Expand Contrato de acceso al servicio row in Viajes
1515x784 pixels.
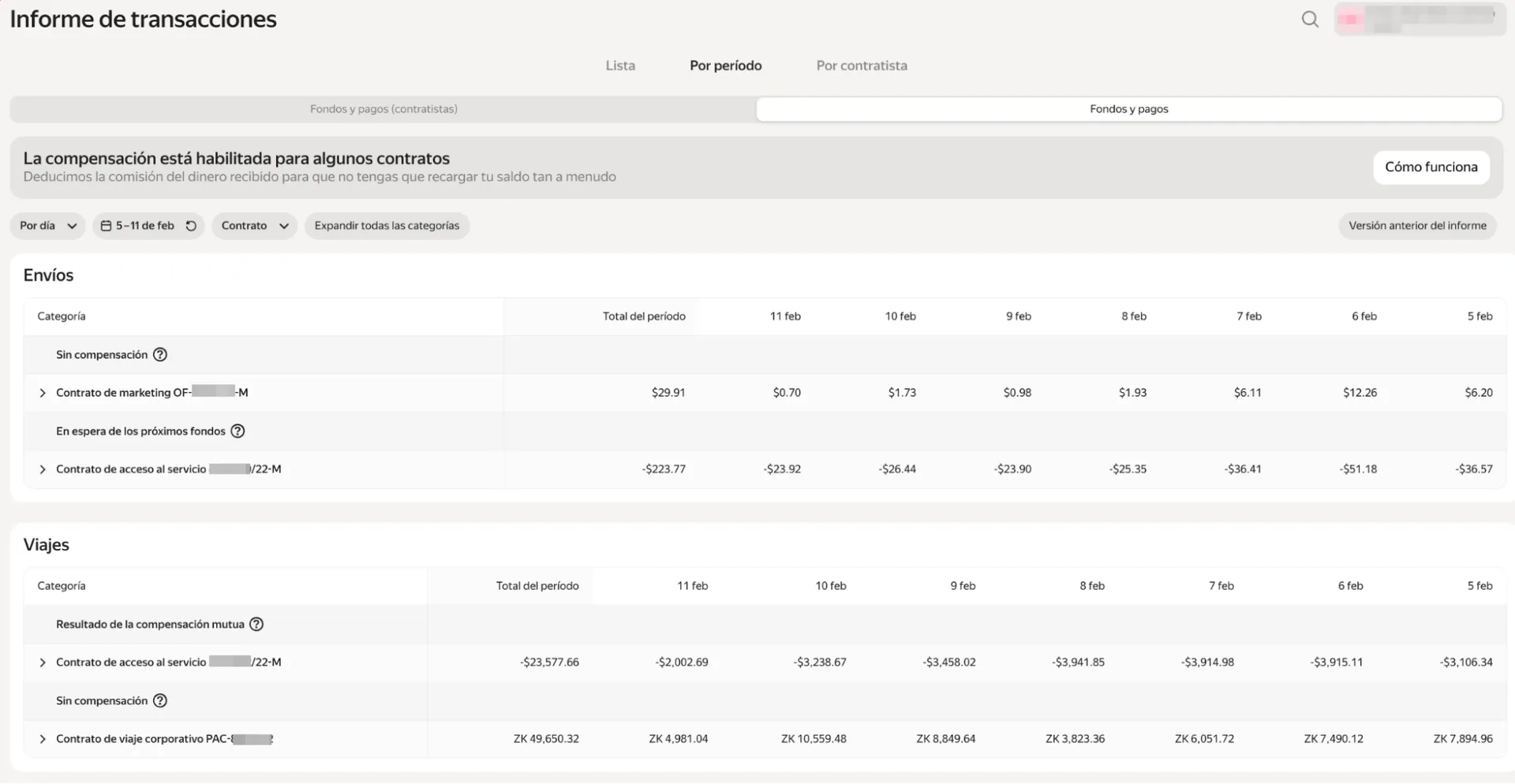click(x=43, y=663)
